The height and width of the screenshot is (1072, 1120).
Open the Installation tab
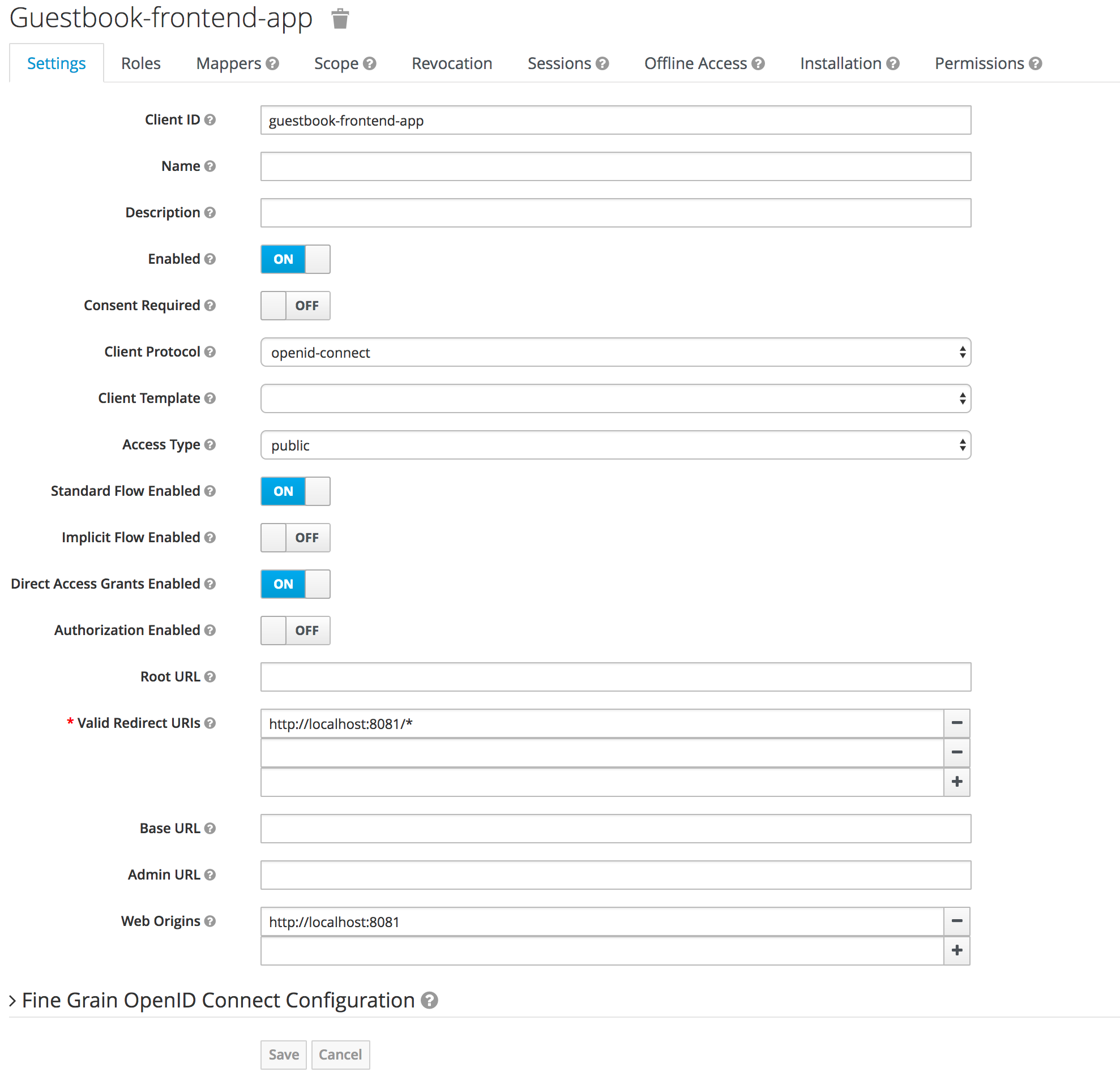pyautogui.click(x=840, y=63)
